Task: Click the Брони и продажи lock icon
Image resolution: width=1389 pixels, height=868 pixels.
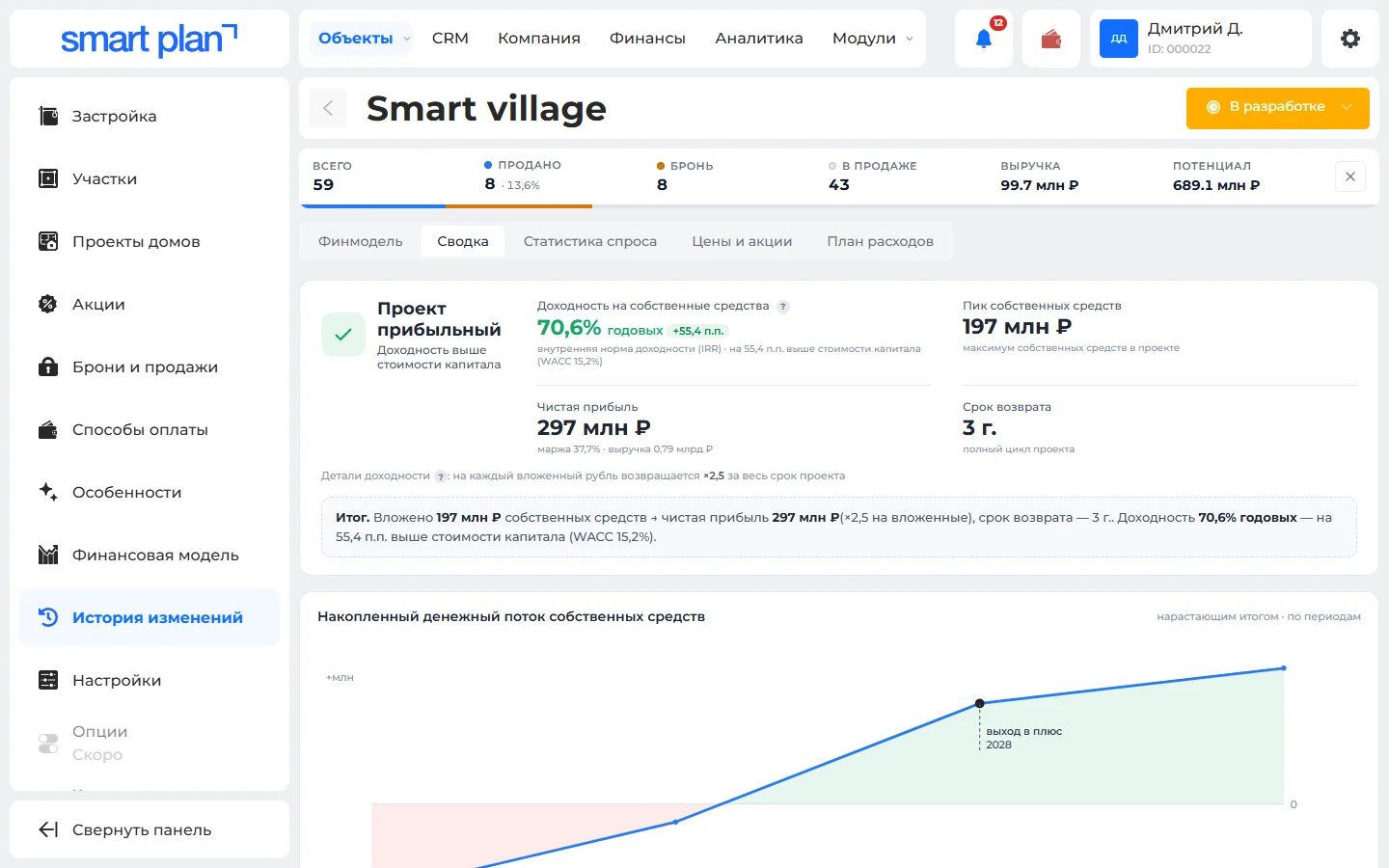Action: [48, 366]
